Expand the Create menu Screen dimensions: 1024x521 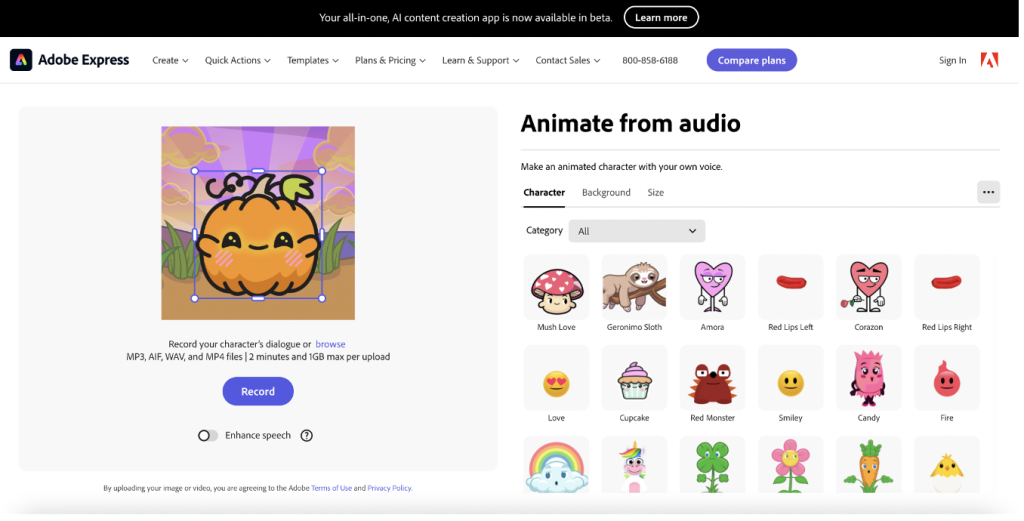(170, 60)
